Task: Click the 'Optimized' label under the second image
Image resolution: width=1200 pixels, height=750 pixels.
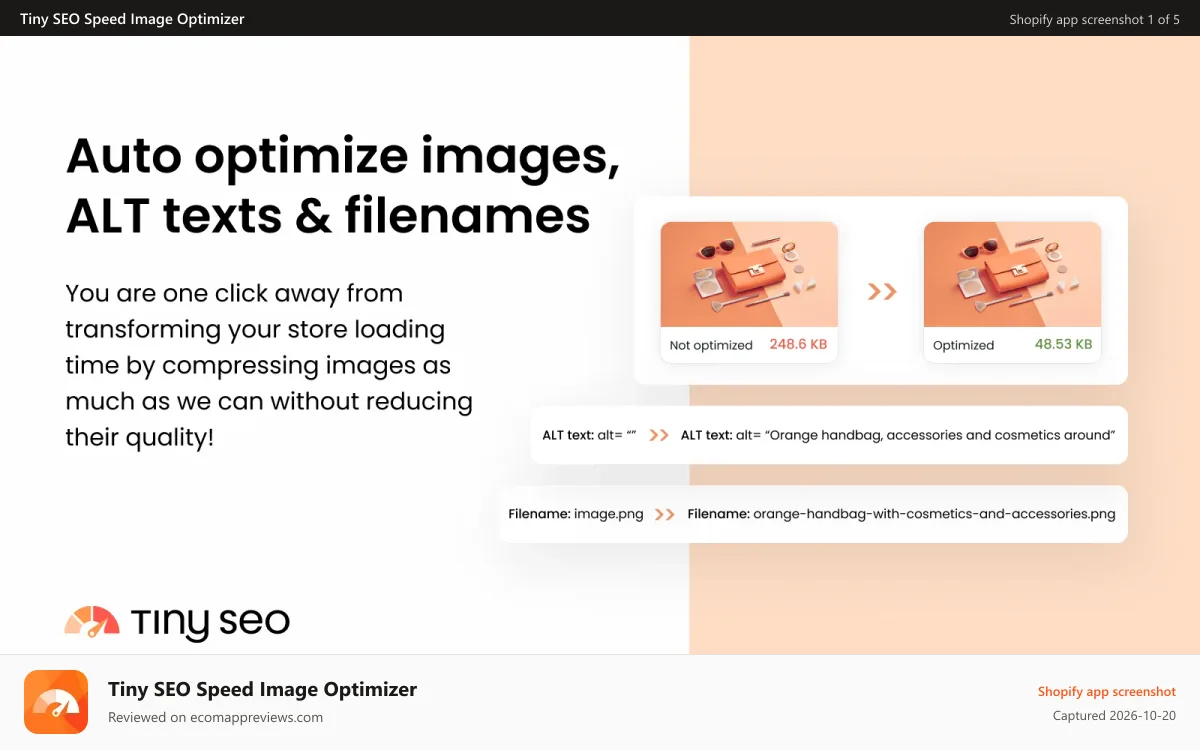Action: [963, 345]
